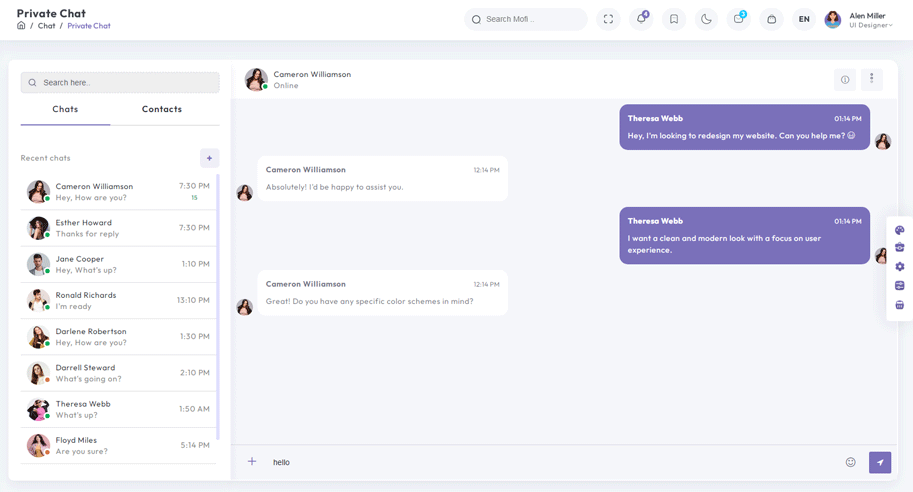Open the three-dot chat options menu
913x492 pixels.
(x=872, y=79)
